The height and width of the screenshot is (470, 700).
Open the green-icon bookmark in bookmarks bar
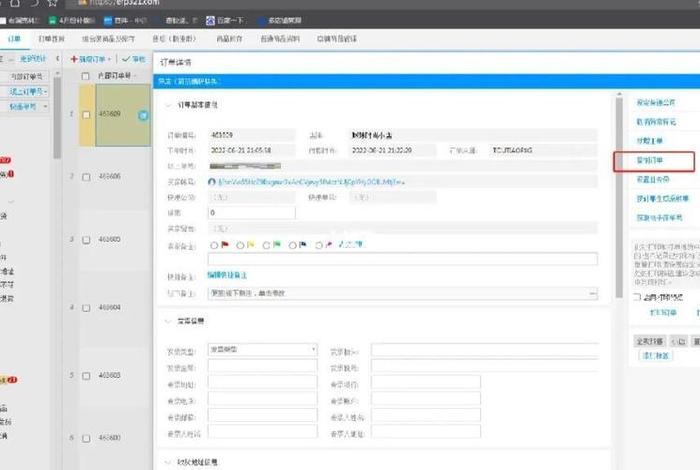[53, 21]
